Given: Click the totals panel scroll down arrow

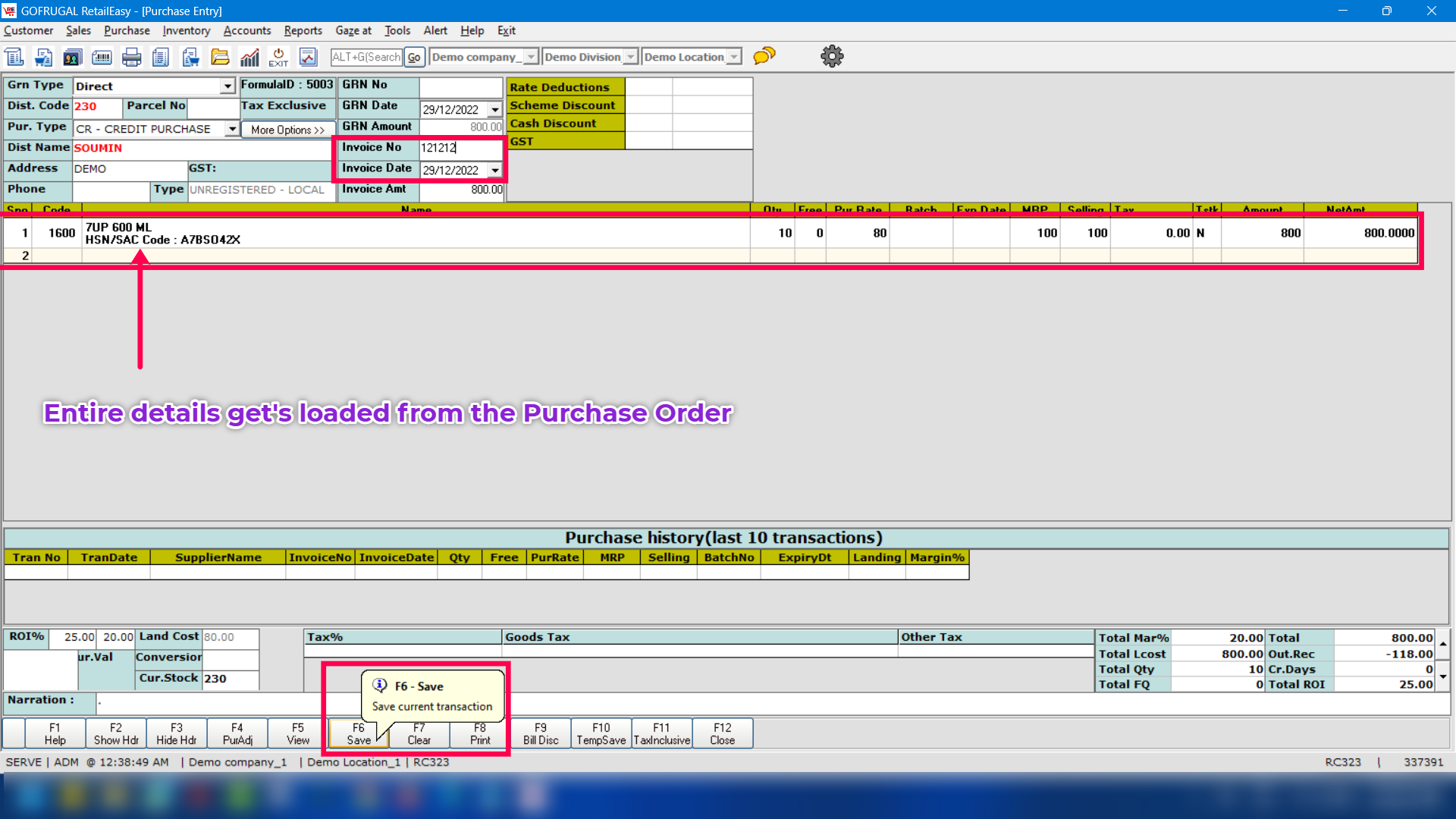Looking at the screenshot, I should pos(1442,676).
